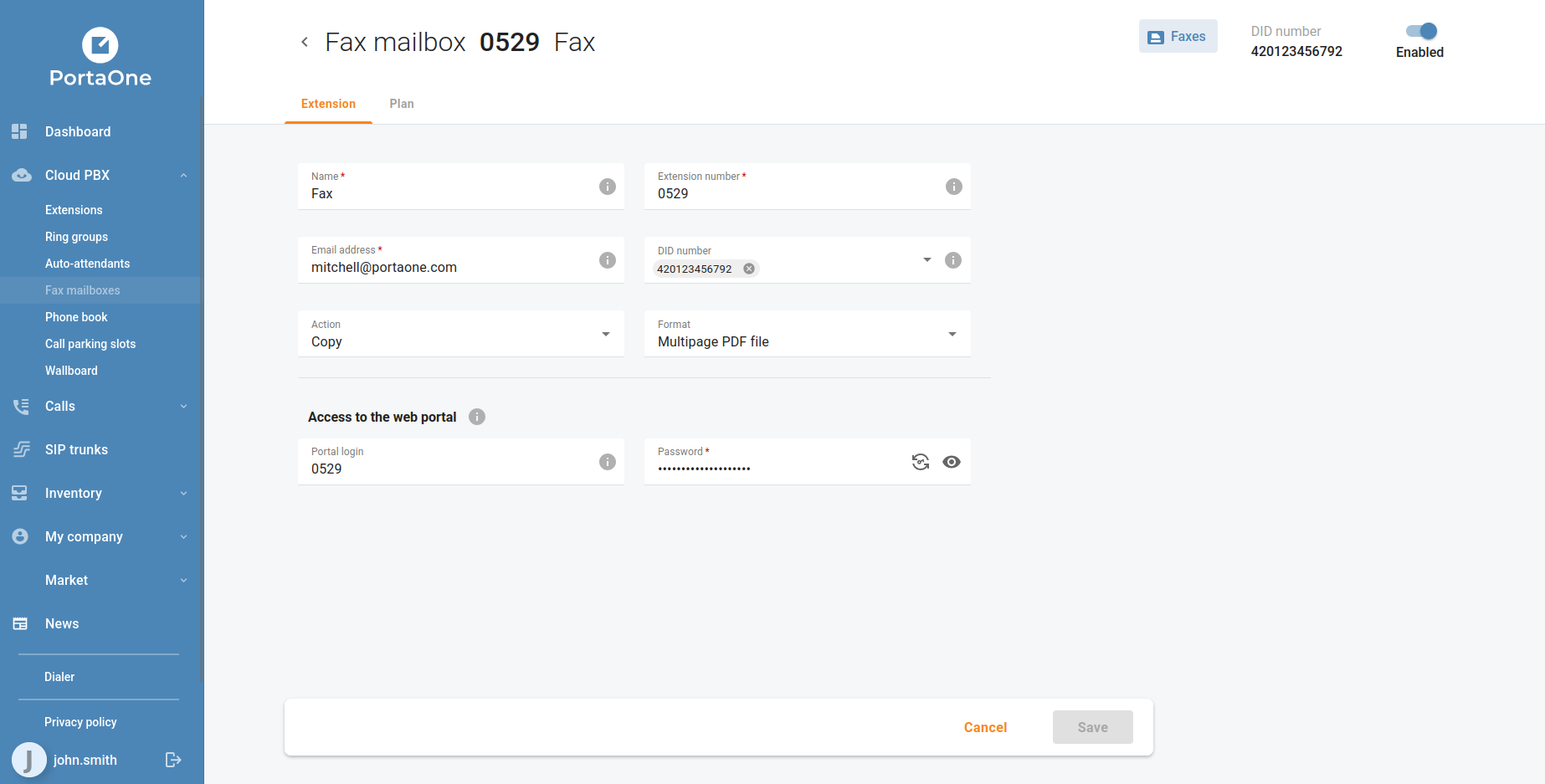Screen dimensions: 1545x784
Task: Click info icon beside Extension number field
Action: (x=953, y=187)
